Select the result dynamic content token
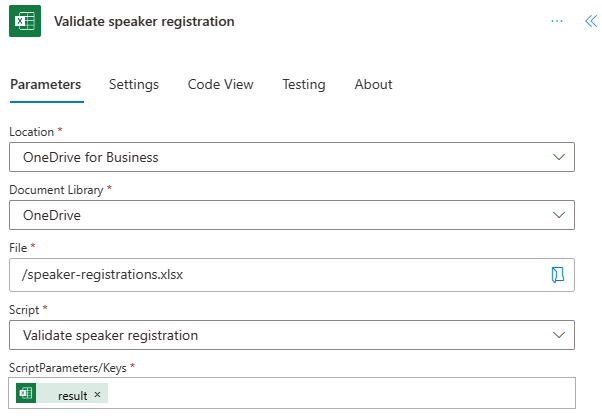Image resolution: width=602 pixels, height=420 pixels. (x=62, y=393)
